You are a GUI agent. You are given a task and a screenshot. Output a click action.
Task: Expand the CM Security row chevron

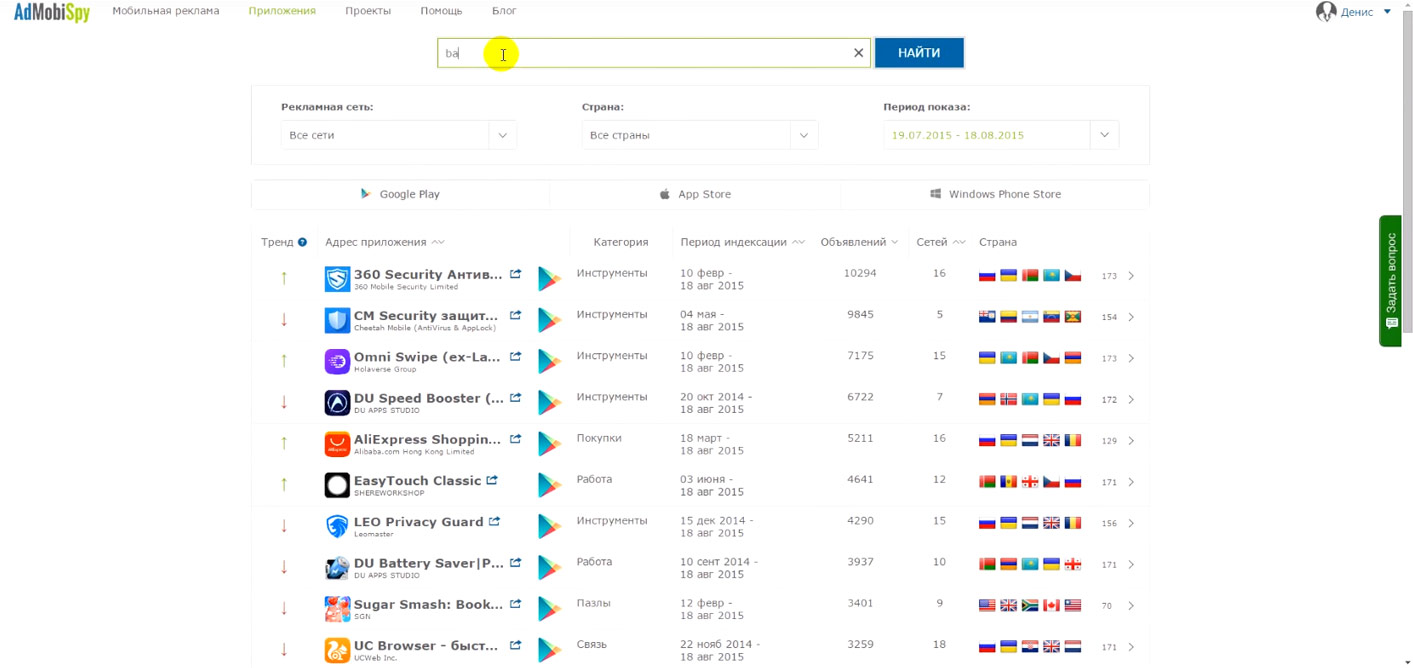click(1131, 317)
